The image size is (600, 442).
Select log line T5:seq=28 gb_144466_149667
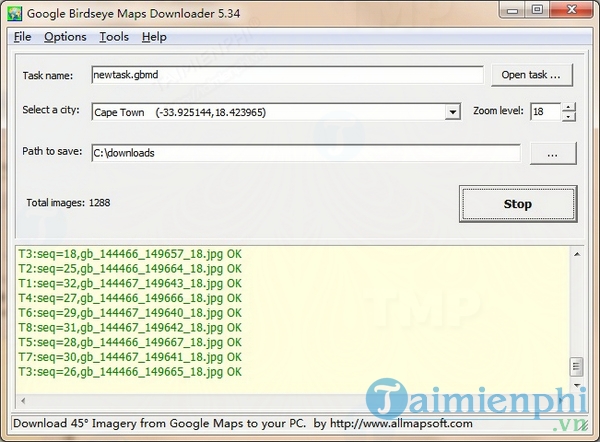pos(130,343)
